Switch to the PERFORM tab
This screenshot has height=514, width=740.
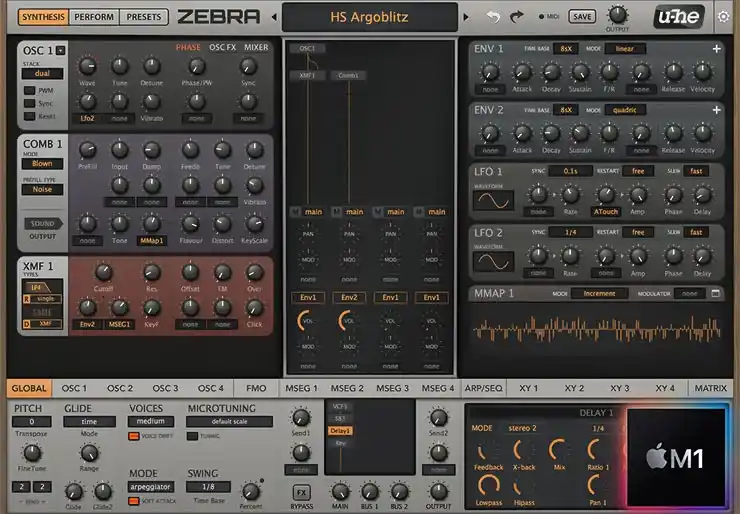coord(94,17)
